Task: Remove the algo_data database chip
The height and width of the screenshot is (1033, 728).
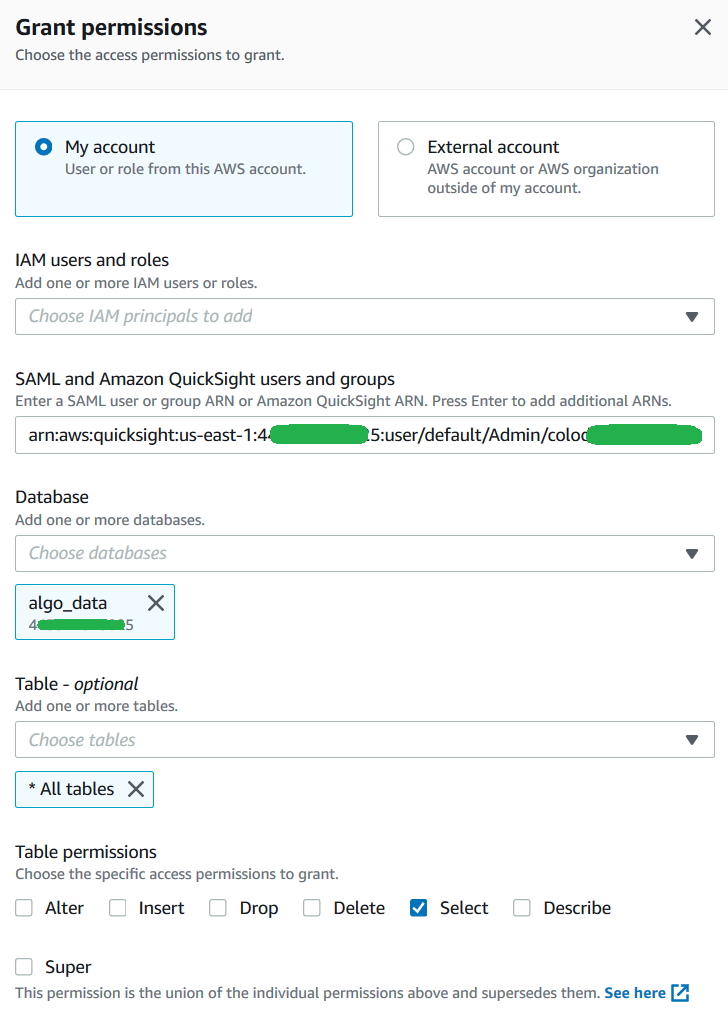Action: click(156, 603)
